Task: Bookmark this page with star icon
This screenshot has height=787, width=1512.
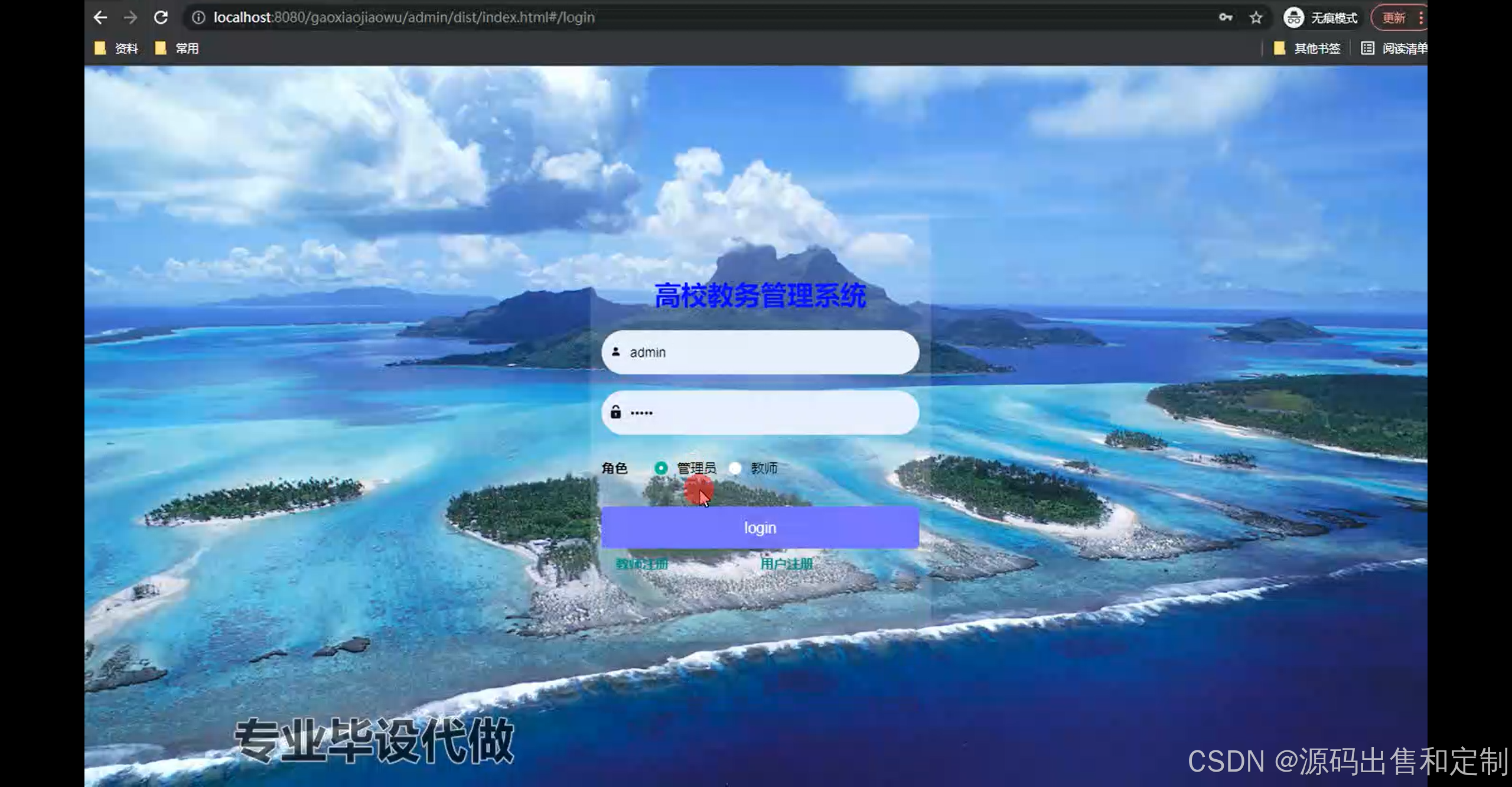Action: click(x=1256, y=18)
